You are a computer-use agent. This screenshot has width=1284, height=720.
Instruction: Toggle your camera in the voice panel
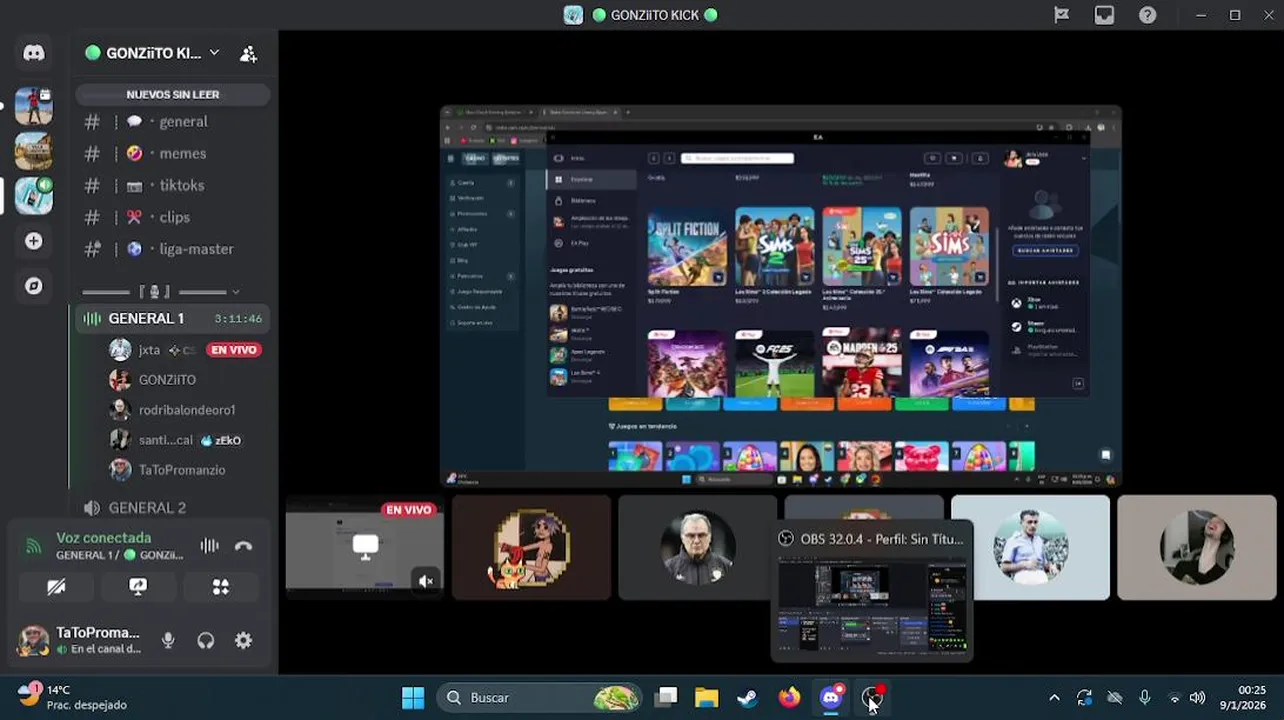(x=56, y=587)
